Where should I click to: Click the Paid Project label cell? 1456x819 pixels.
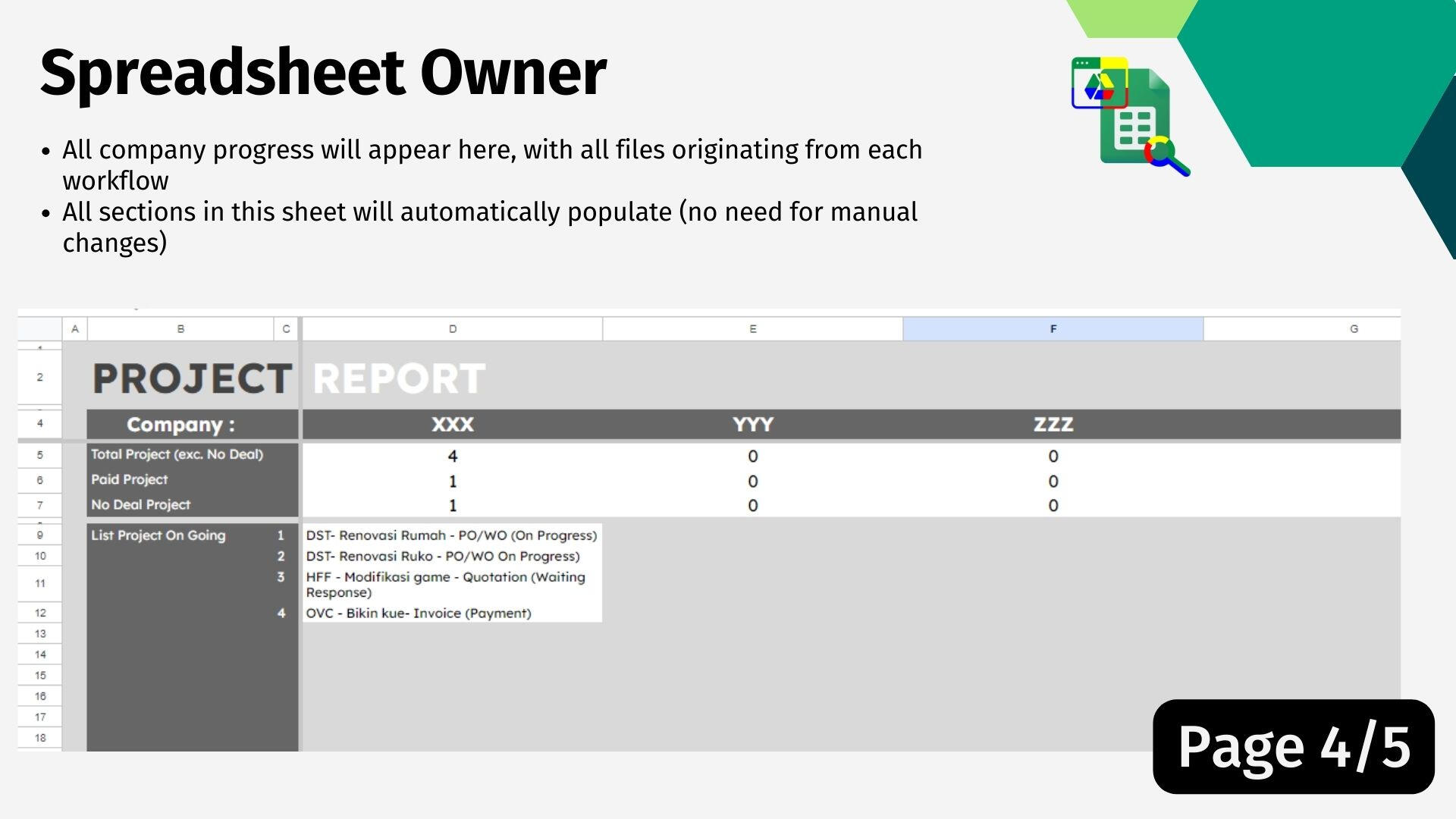(x=192, y=480)
